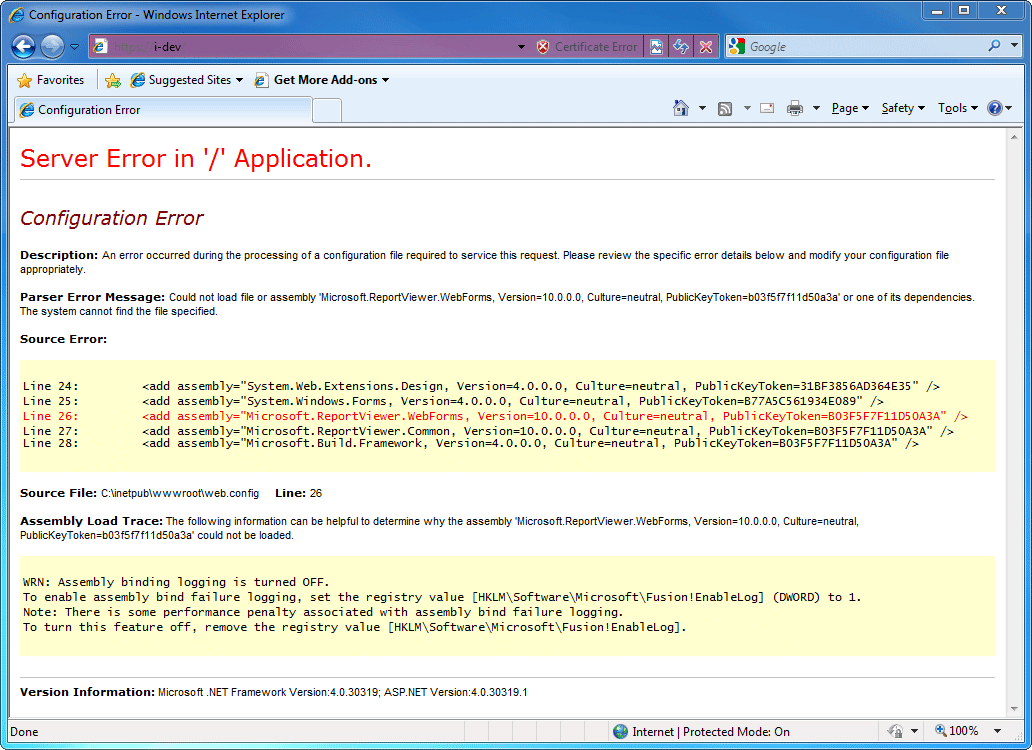Viewport: 1032px width, 750px height.
Task: Click the Protected Mode status indicator
Action: (713, 731)
